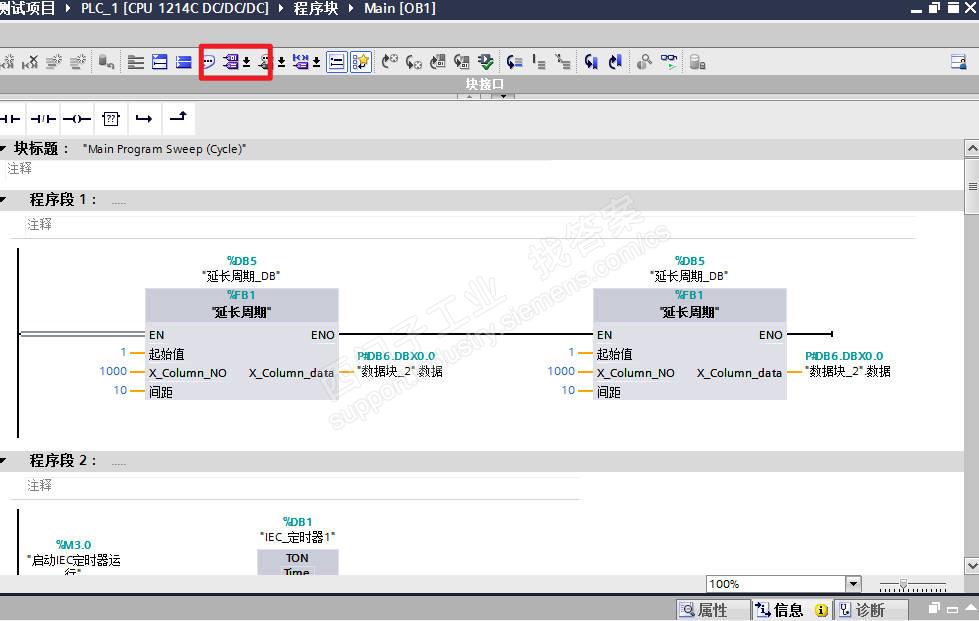Click the delete network toolbar icon
Image resolution: width=979 pixels, height=621 pixels.
point(30,62)
